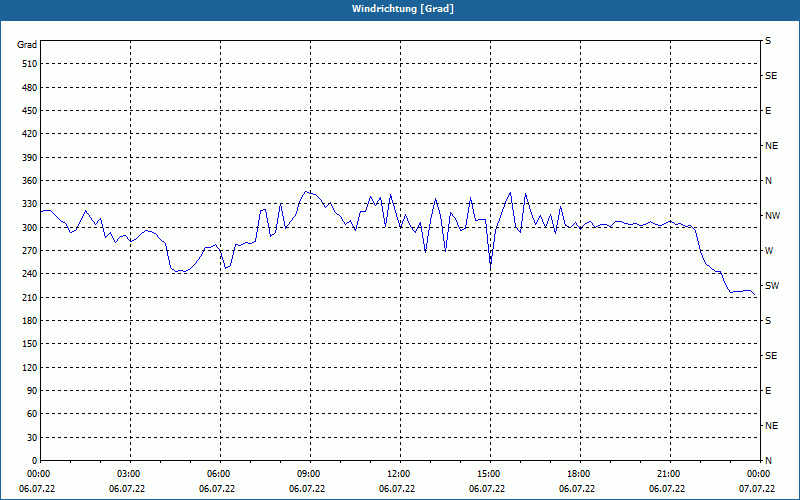Viewport: 800px width, 500px height.
Task: Click the 12:00 time label
Action: tap(399, 474)
